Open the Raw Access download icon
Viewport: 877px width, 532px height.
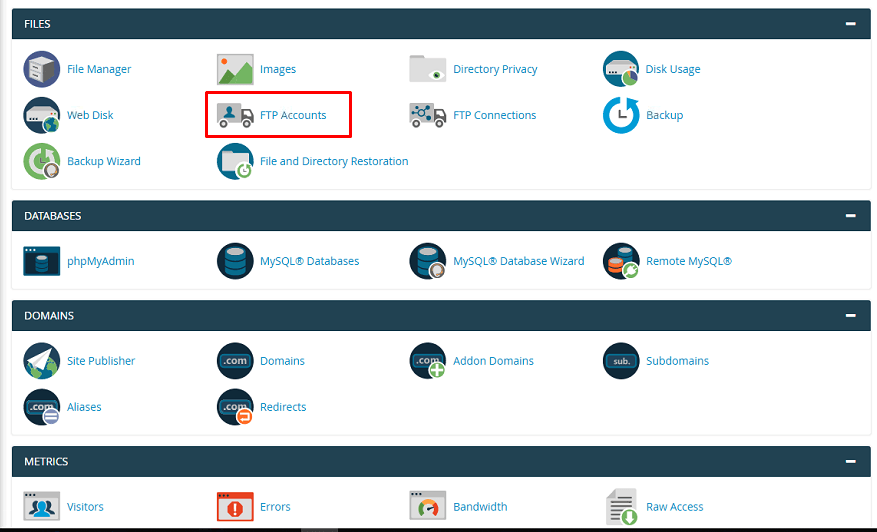pyautogui.click(x=622, y=506)
